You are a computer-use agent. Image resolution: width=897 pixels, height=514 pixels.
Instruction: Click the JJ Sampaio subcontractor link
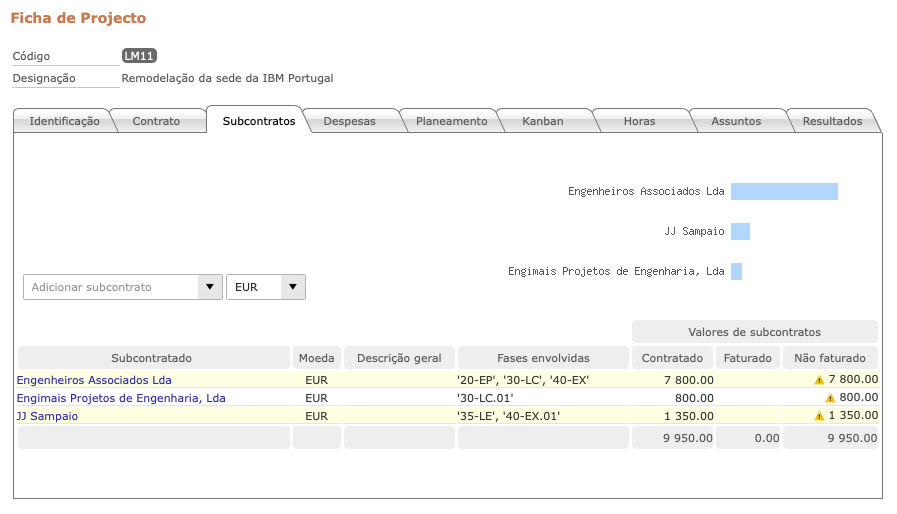coord(47,416)
